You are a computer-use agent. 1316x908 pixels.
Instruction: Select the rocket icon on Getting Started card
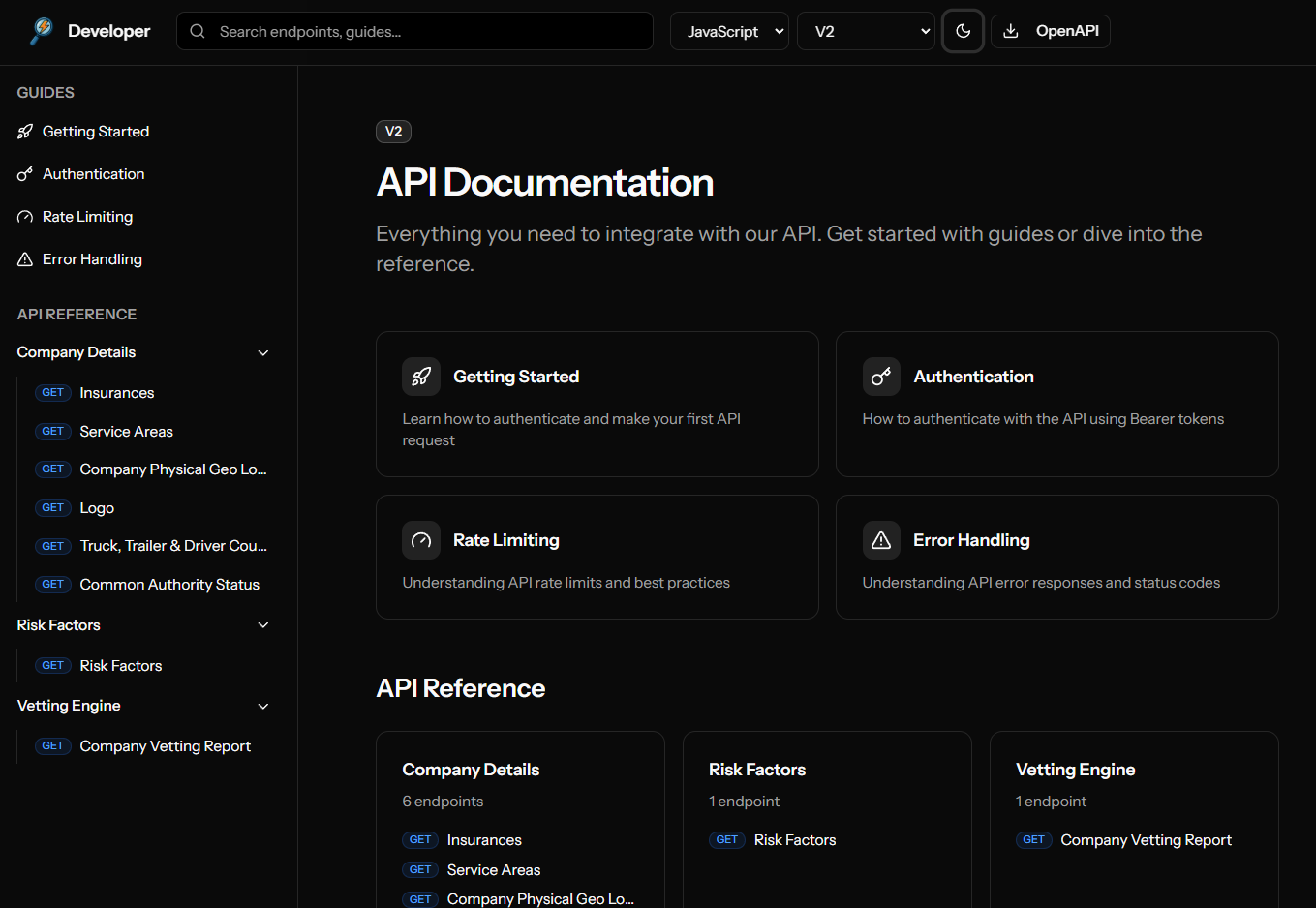420,376
